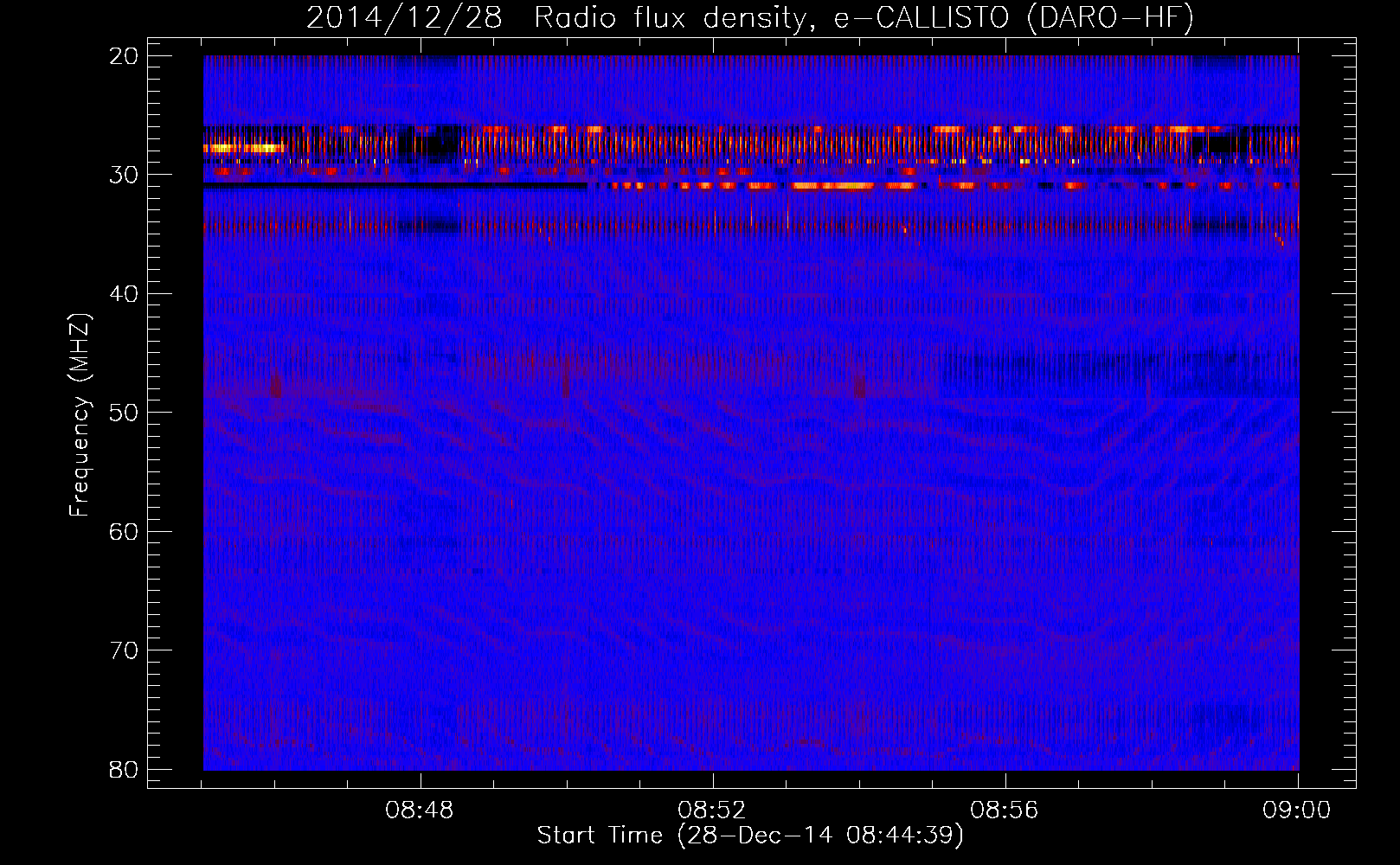Click the '70' frequency tick label

tap(124, 650)
